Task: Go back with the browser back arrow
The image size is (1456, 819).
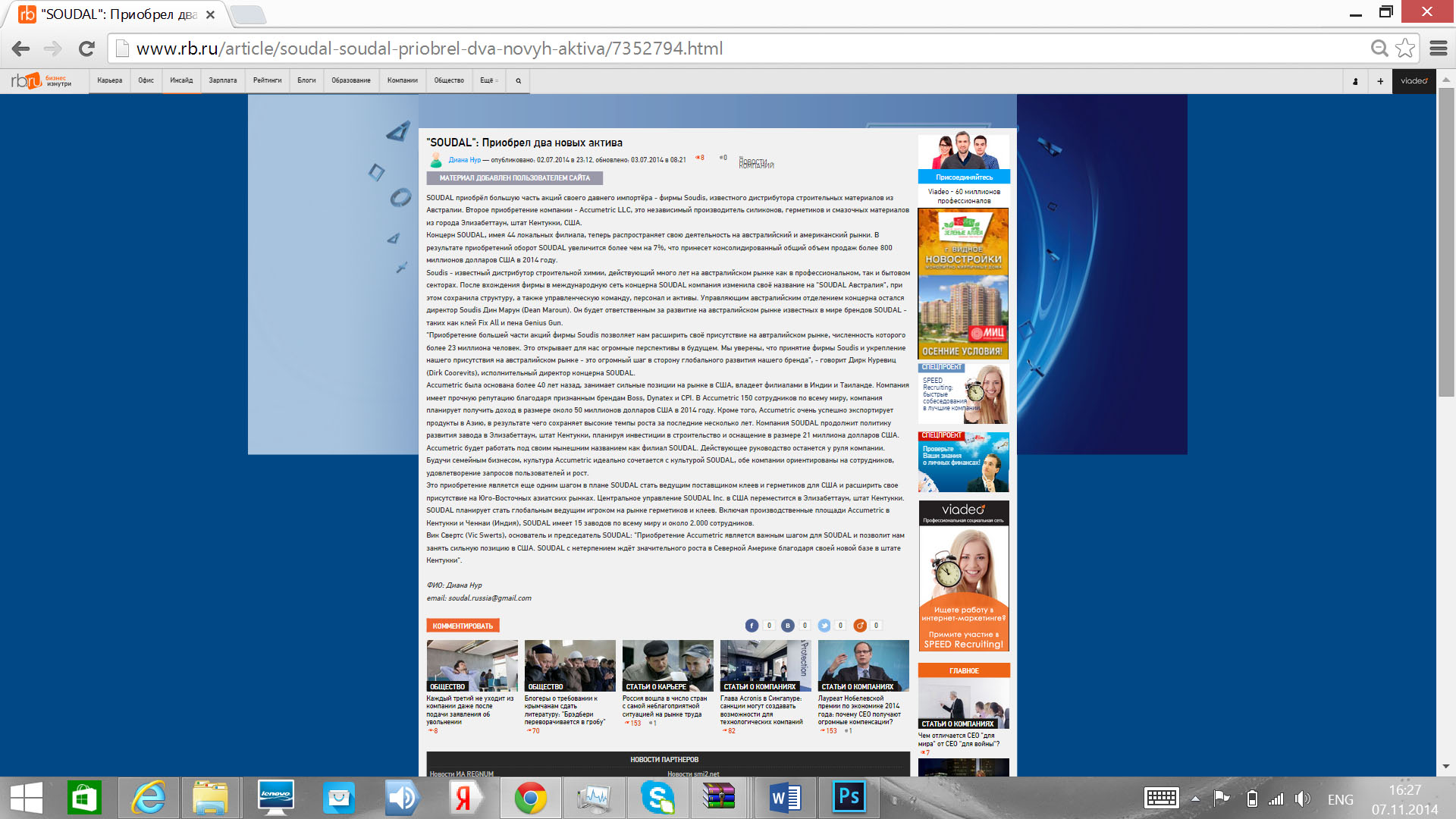Action: tap(21, 49)
